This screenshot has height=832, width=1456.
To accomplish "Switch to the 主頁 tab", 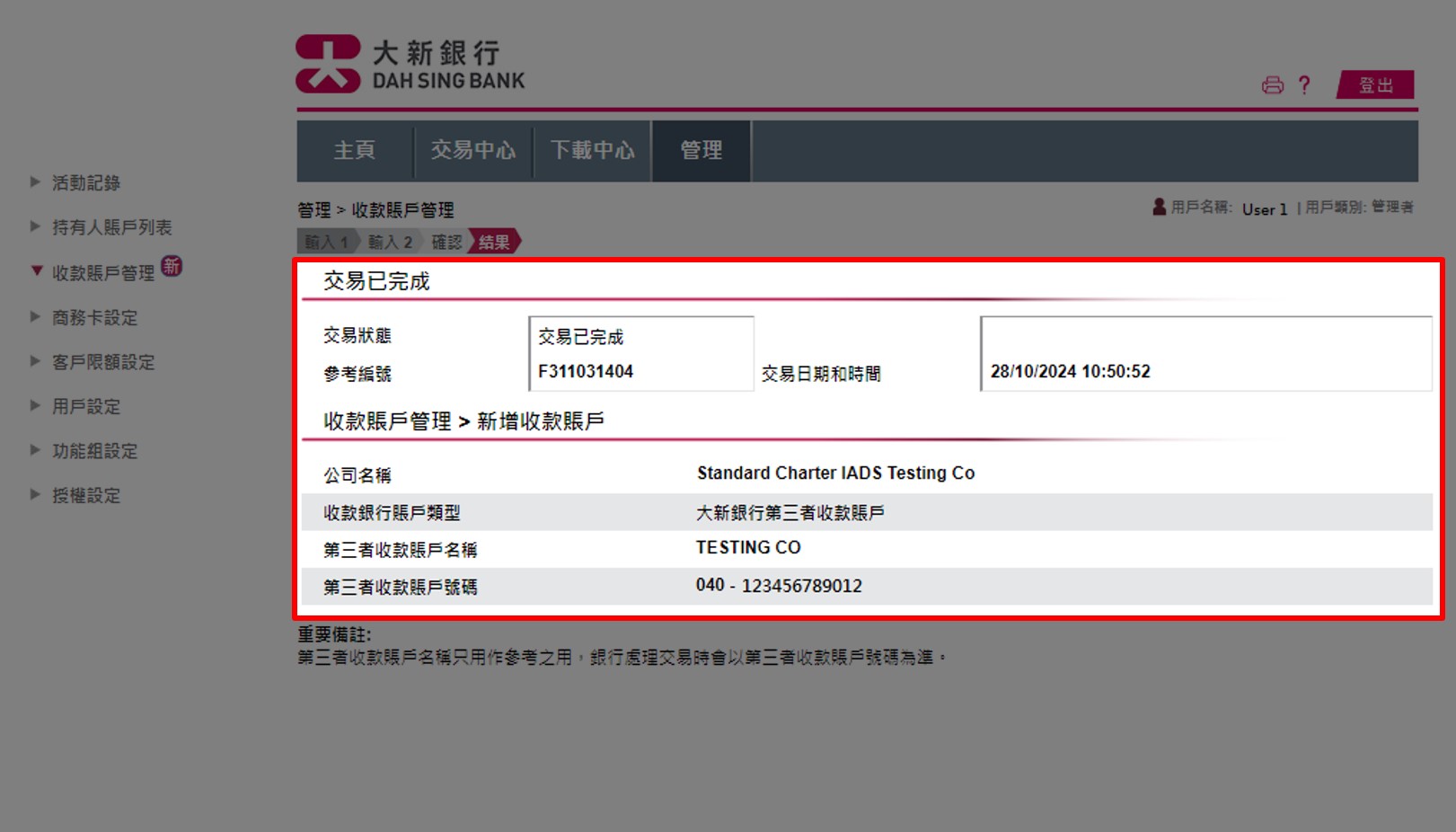I will pos(352,150).
